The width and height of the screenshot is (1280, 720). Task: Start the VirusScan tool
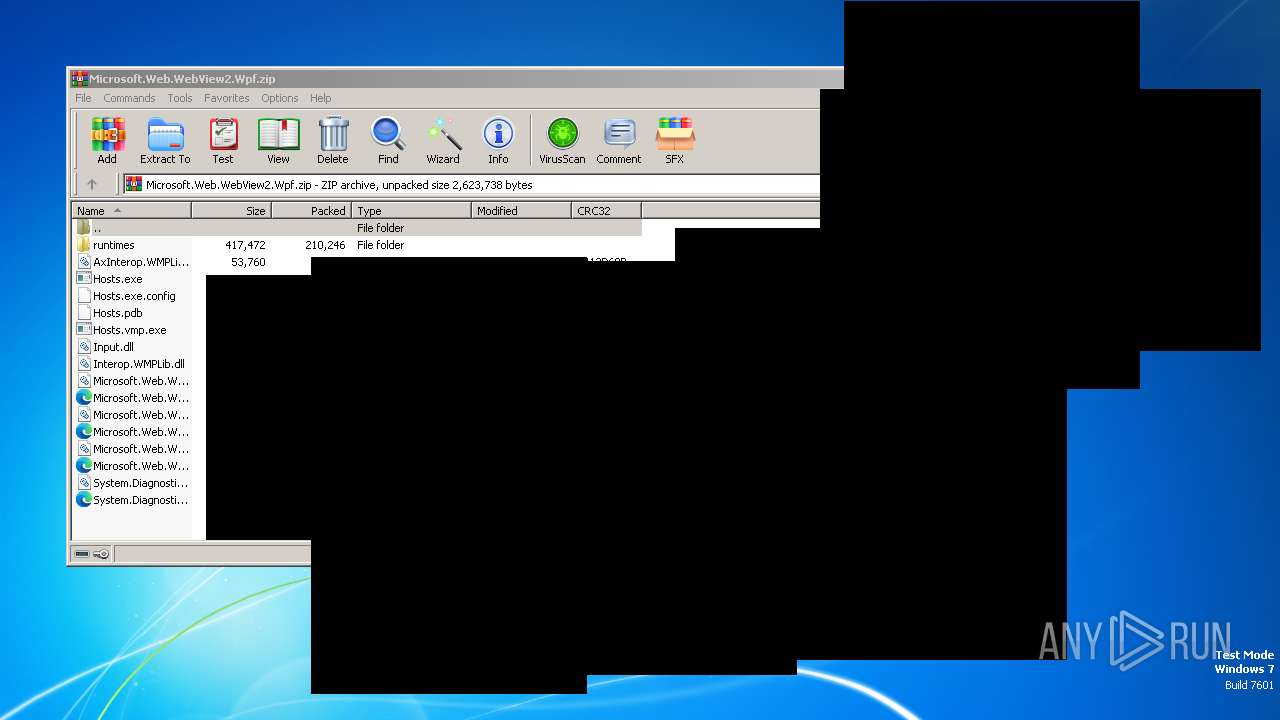[x=562, y=141]
